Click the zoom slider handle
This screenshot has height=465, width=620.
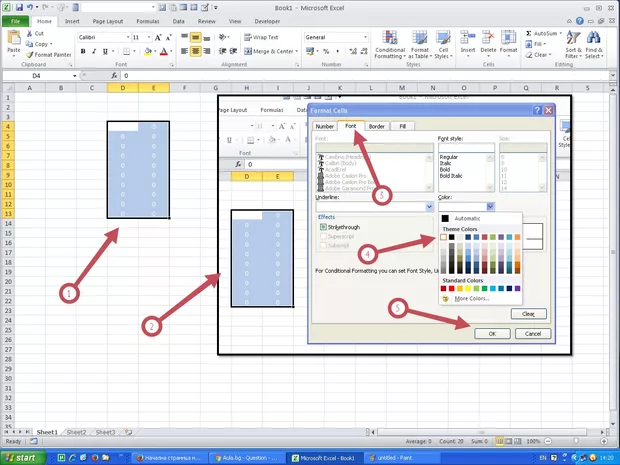pyautogui.click(x=576, y=441)
